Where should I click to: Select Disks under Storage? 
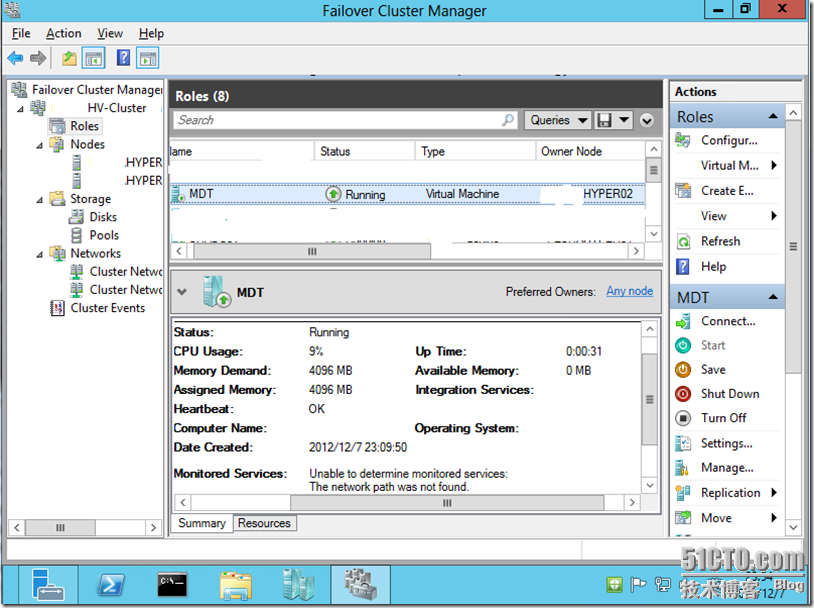103,217
